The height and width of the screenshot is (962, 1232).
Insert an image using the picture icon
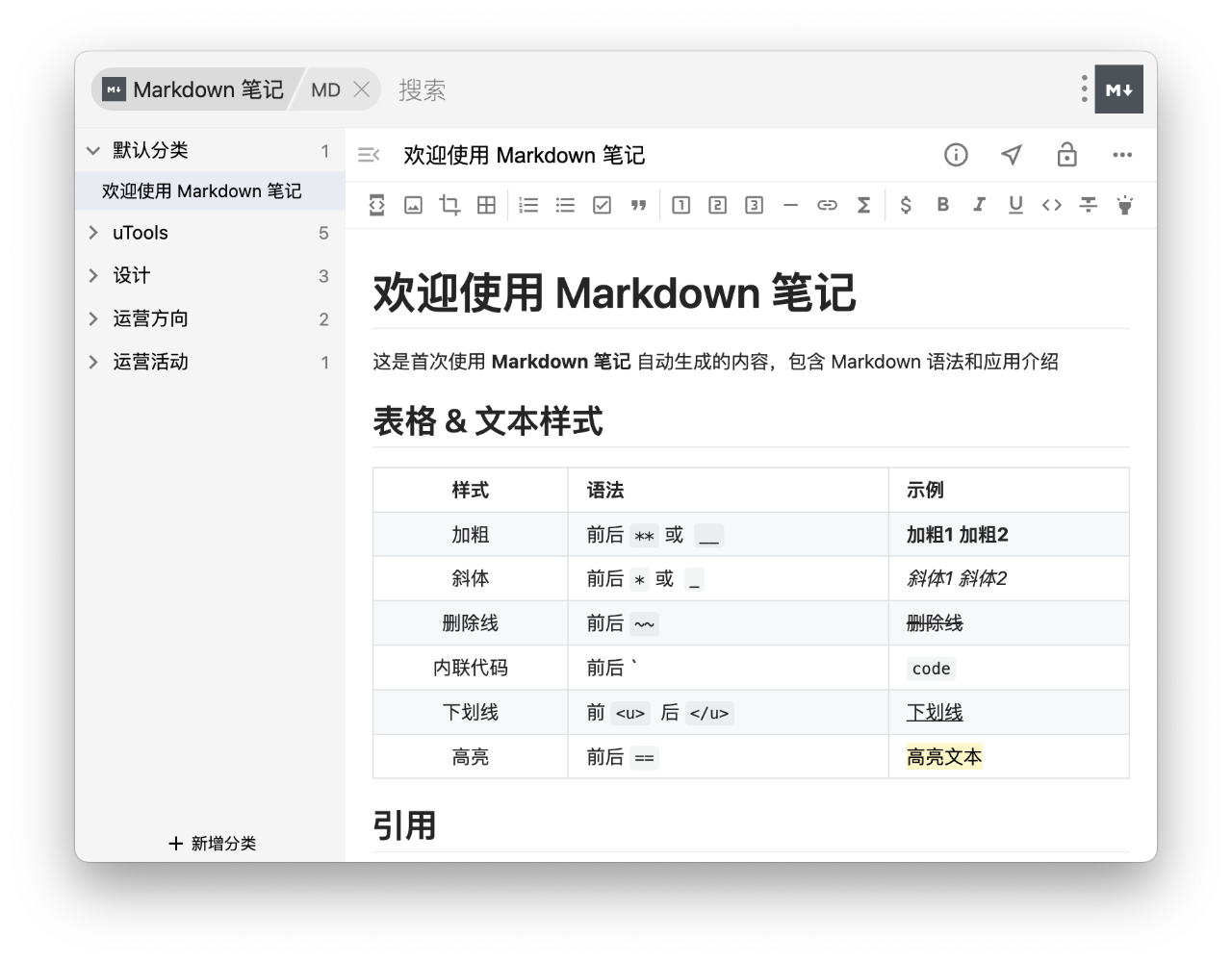pyautogui.click(x=414, y=205)
